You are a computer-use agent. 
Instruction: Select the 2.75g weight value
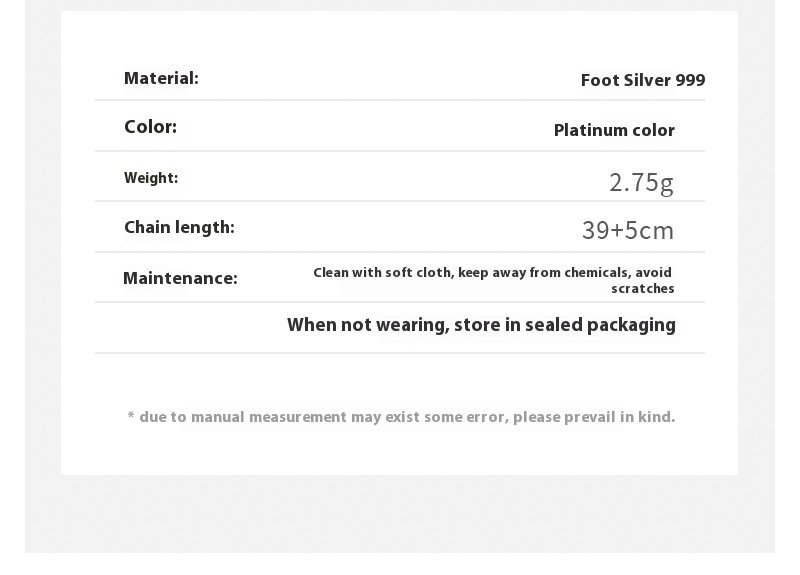(x=641, y=182)
